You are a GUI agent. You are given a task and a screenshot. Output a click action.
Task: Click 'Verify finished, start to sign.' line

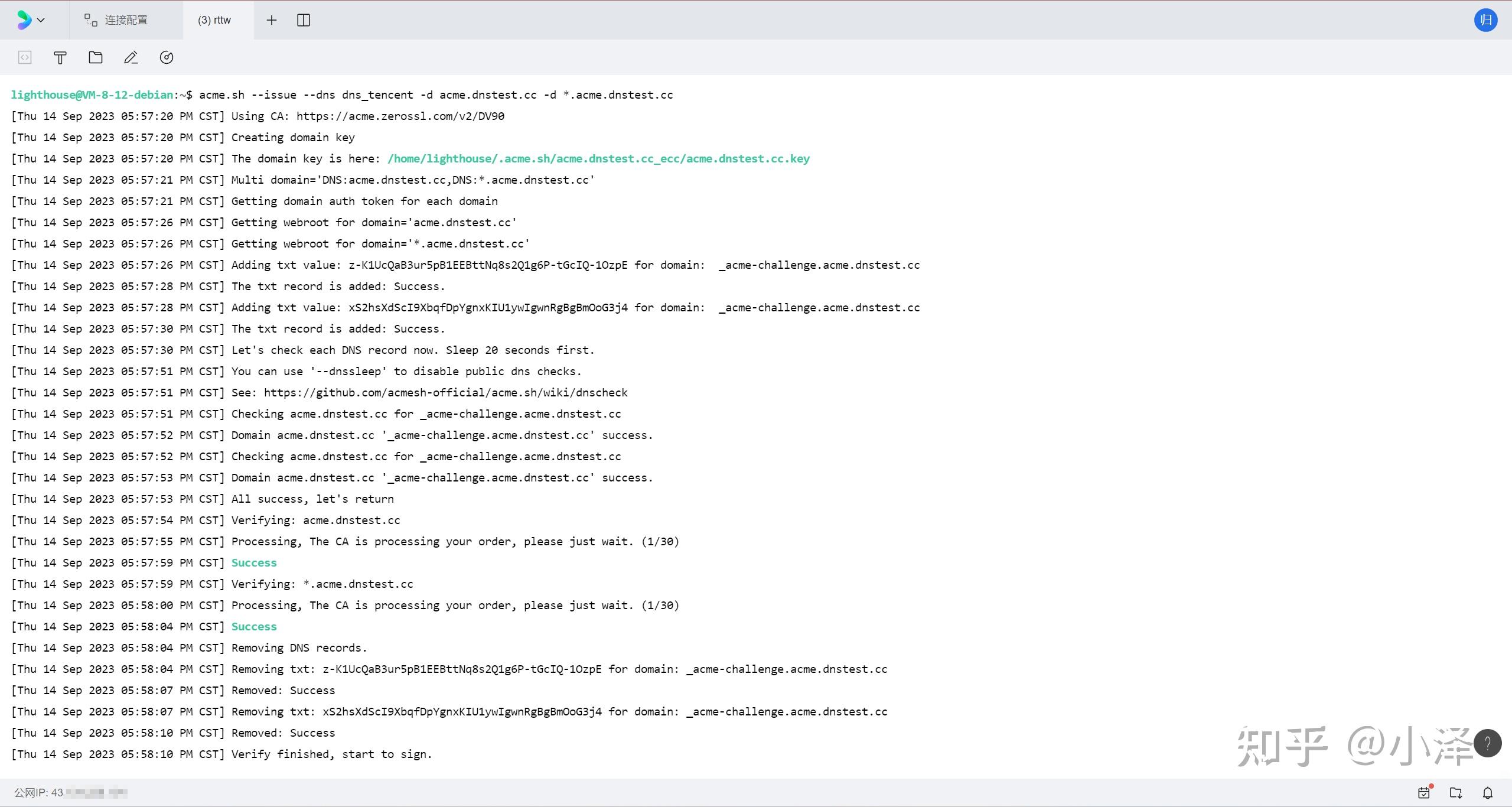[222, 754]
